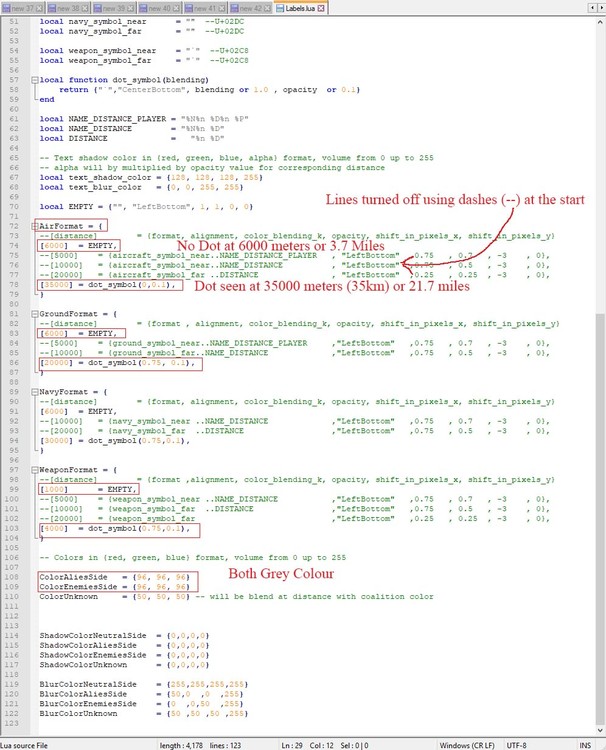
Task: Place cursor on local navy_symbol_near line
Action: coord(142,22)
